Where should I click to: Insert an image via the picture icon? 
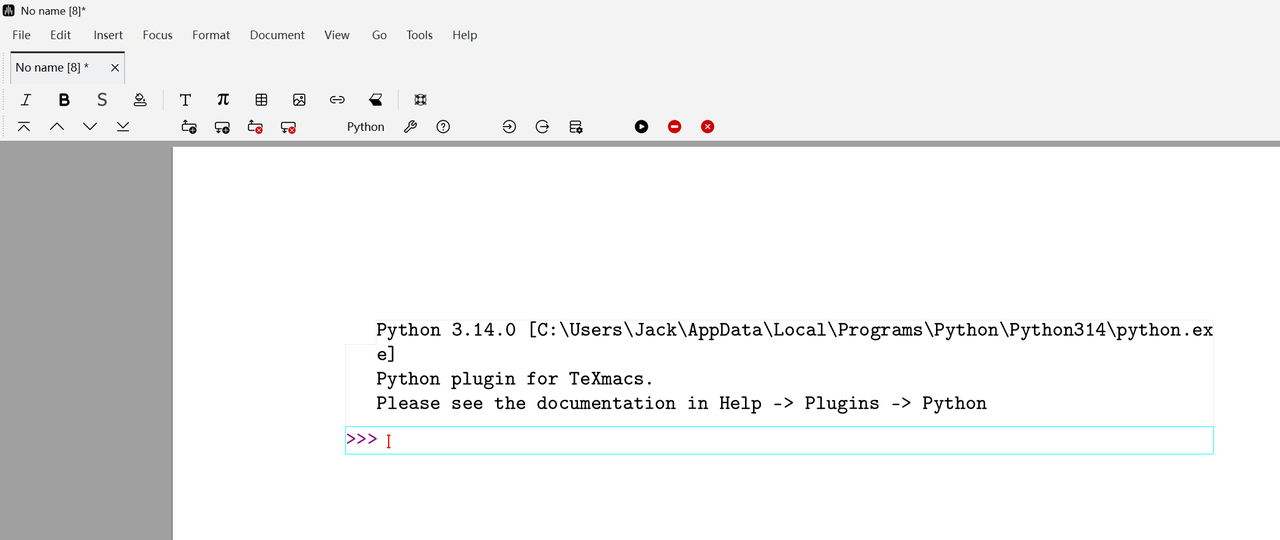coord(299,100)
